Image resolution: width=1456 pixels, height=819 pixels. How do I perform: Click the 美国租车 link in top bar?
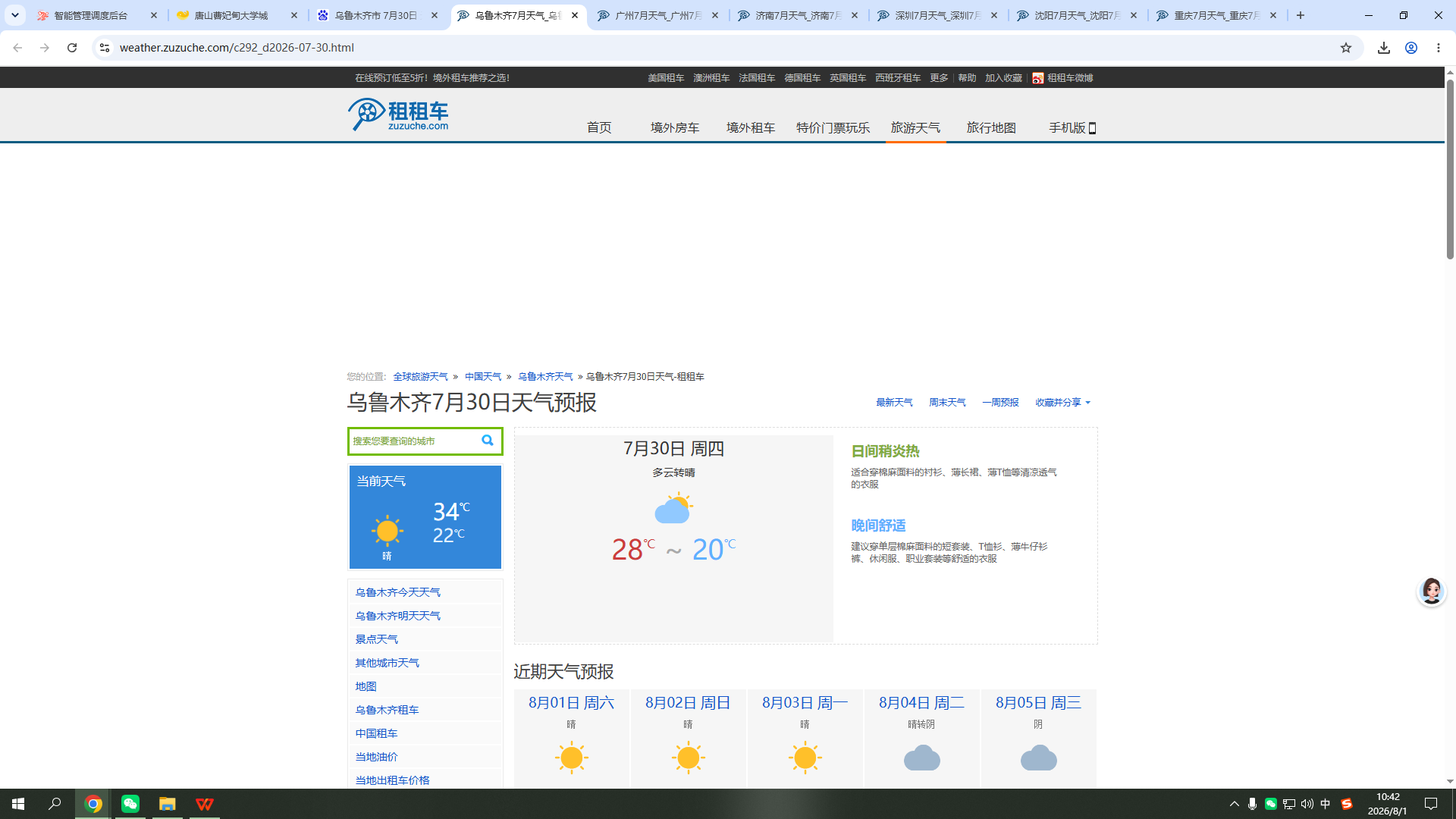[666, 78]
